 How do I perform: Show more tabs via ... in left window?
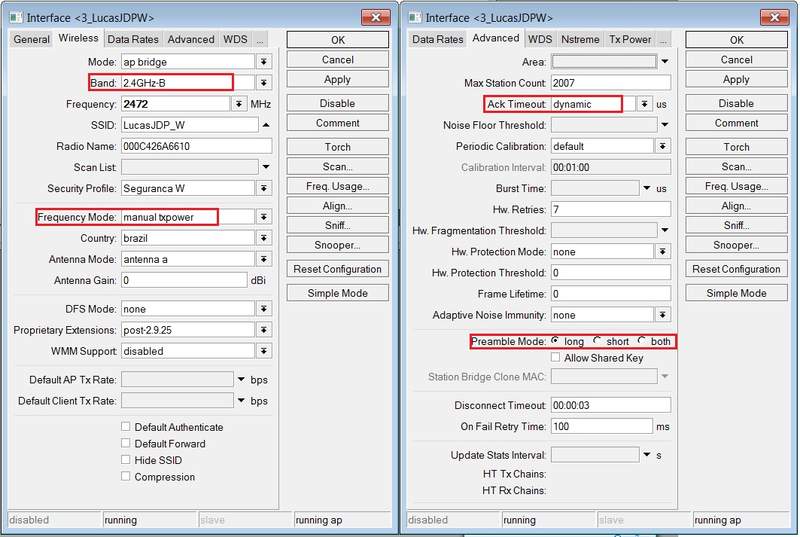260,39
